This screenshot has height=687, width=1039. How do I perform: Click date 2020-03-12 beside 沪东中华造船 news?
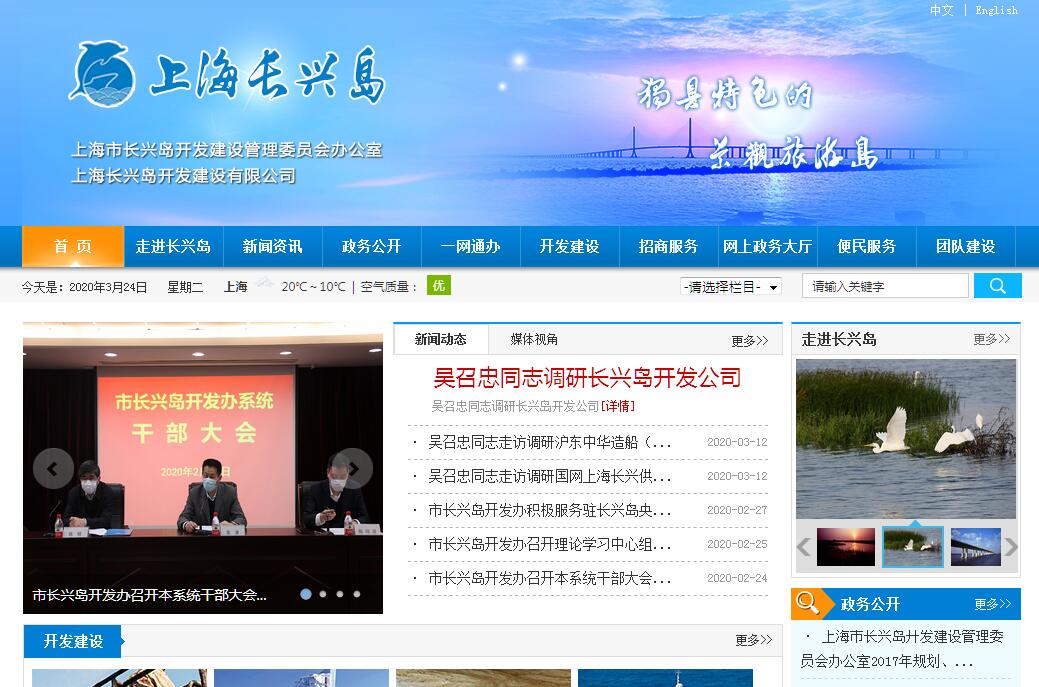click(737, 442)
